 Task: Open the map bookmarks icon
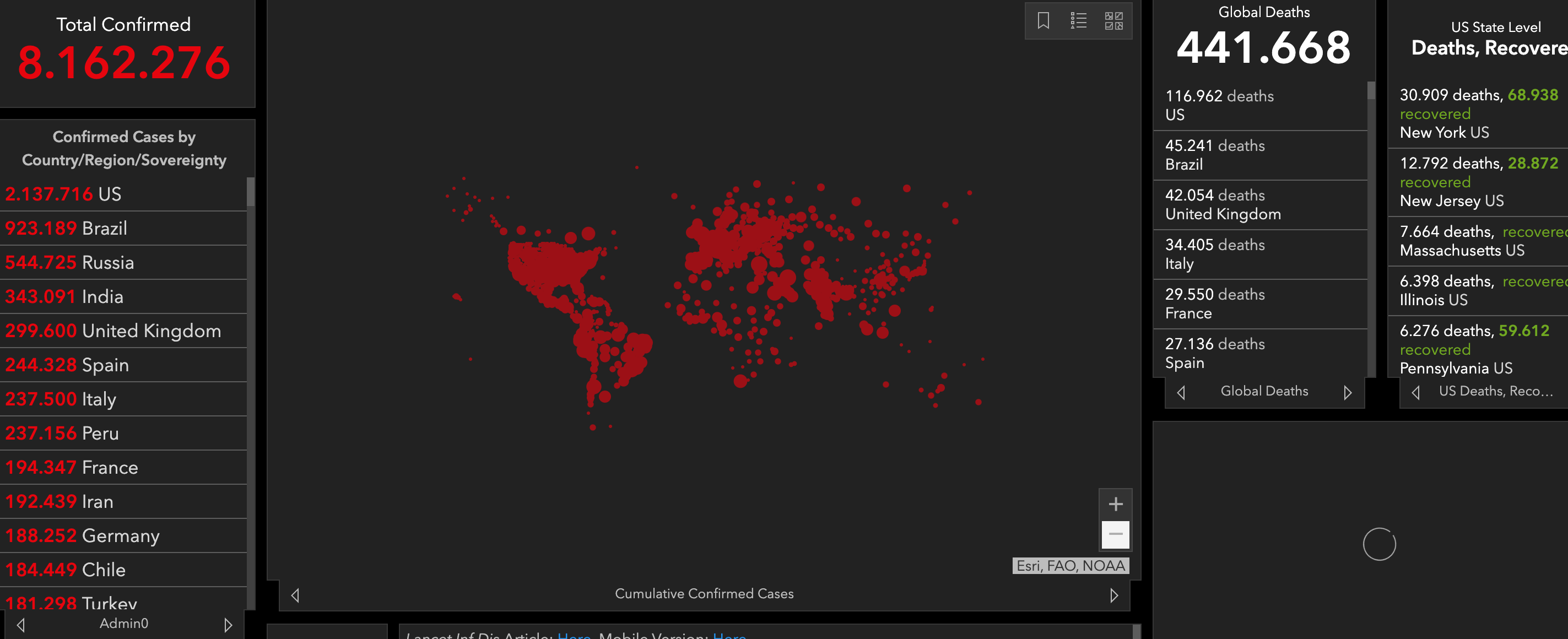click(1043, 21)
